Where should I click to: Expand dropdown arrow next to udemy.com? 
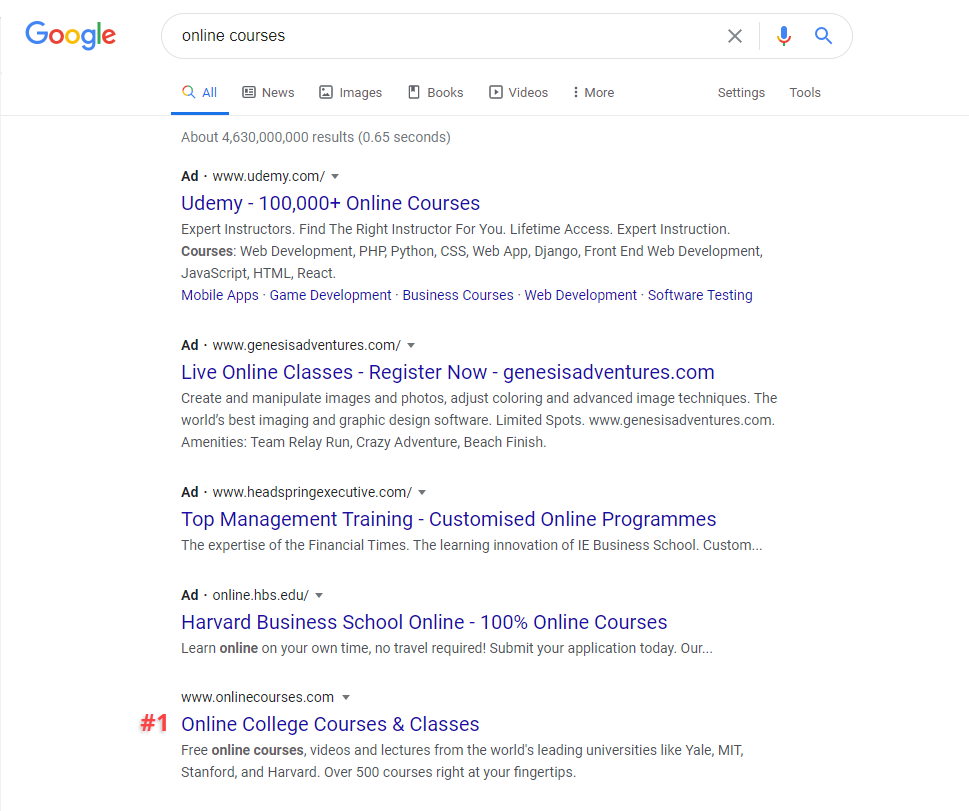(x=336, y=177)
